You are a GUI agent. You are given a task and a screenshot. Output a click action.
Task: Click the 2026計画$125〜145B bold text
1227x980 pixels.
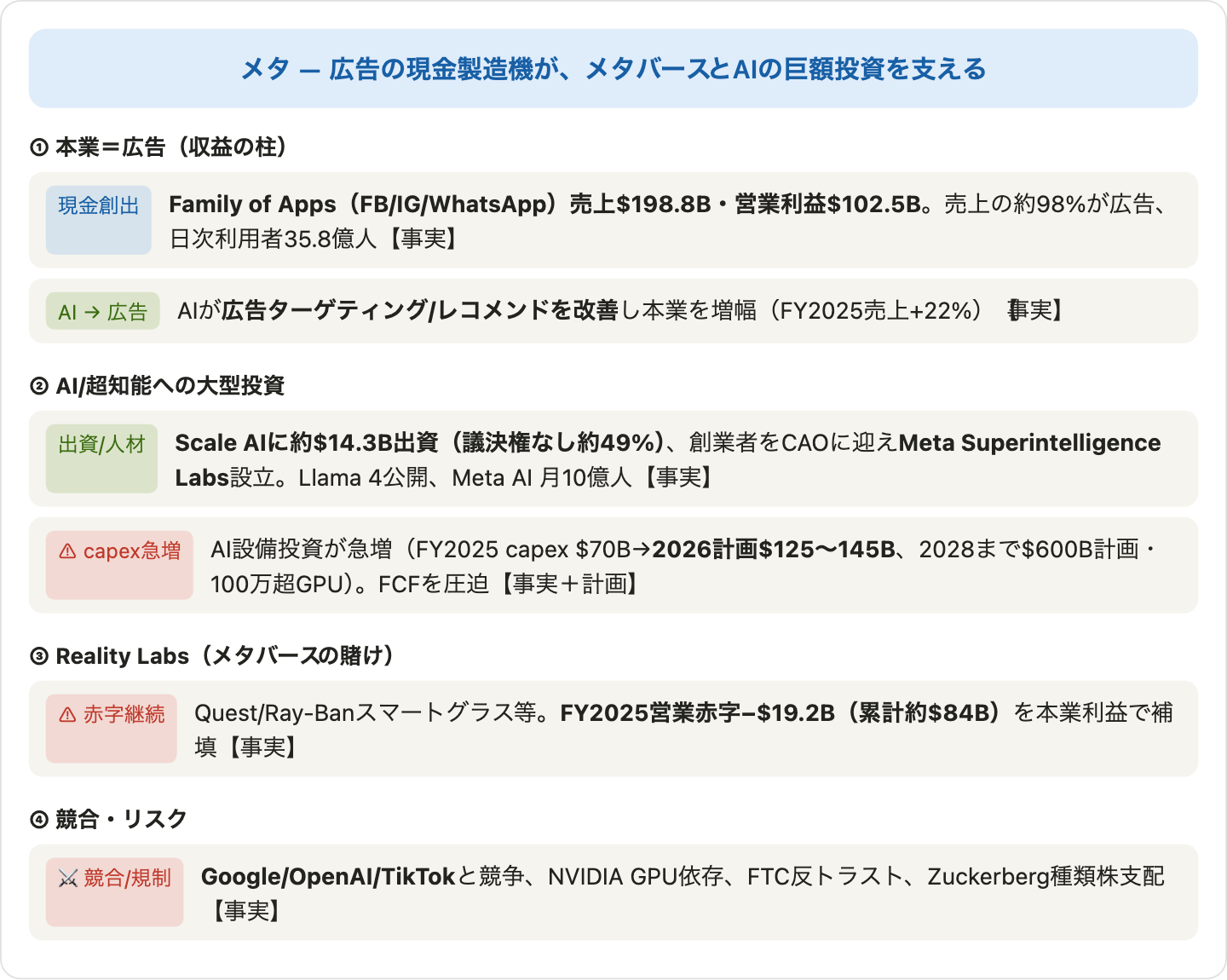[774, 550]
